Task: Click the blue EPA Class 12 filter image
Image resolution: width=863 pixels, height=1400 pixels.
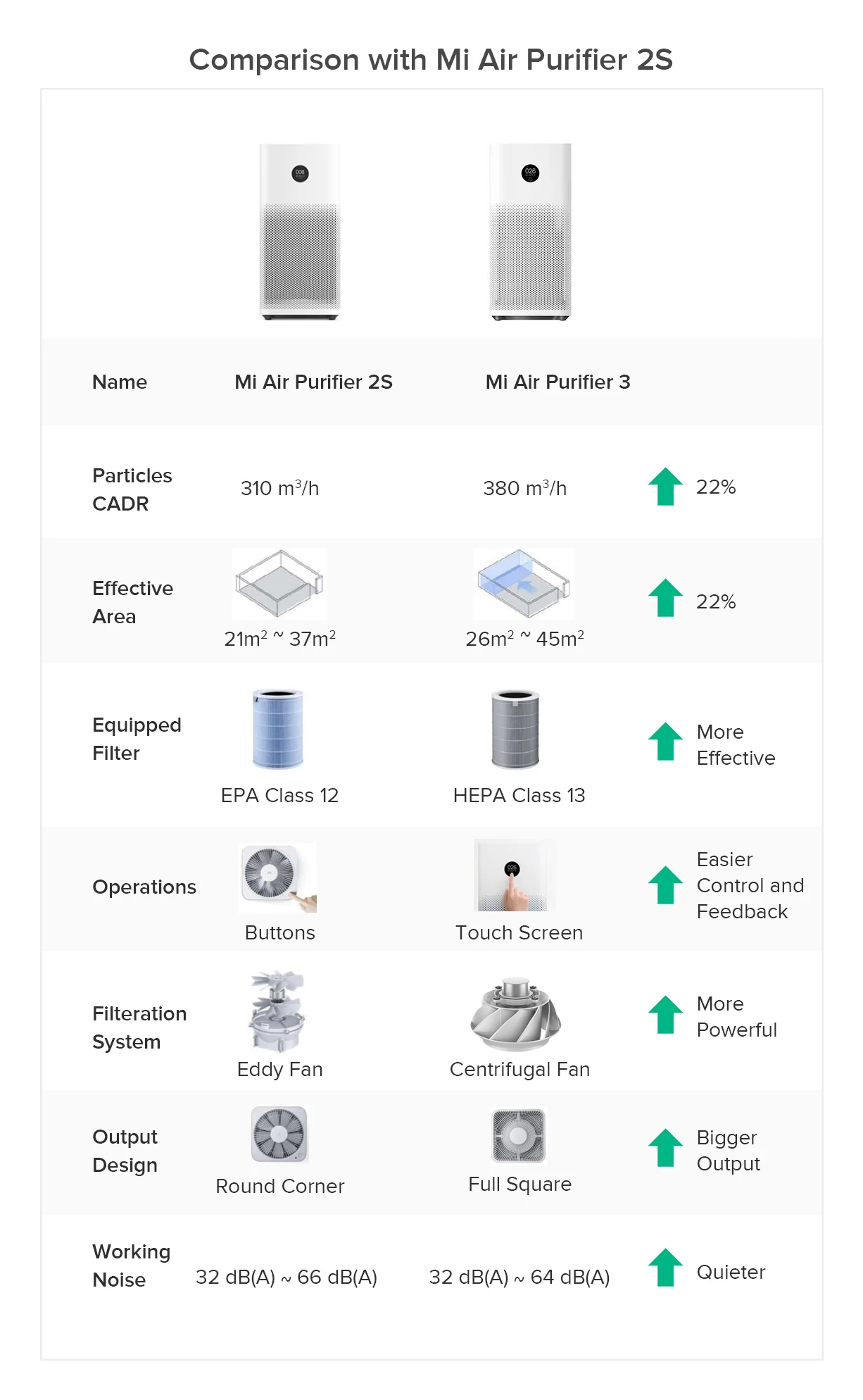Action: (x=278, y=729)
